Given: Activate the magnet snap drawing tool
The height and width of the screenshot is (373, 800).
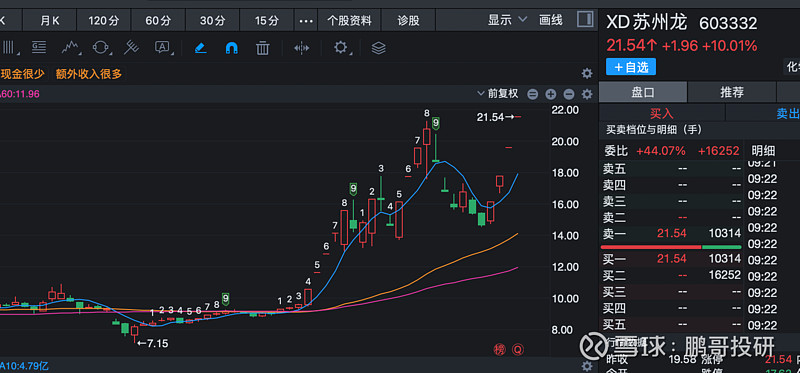Looking at the screenshot, I should point(232,48).
